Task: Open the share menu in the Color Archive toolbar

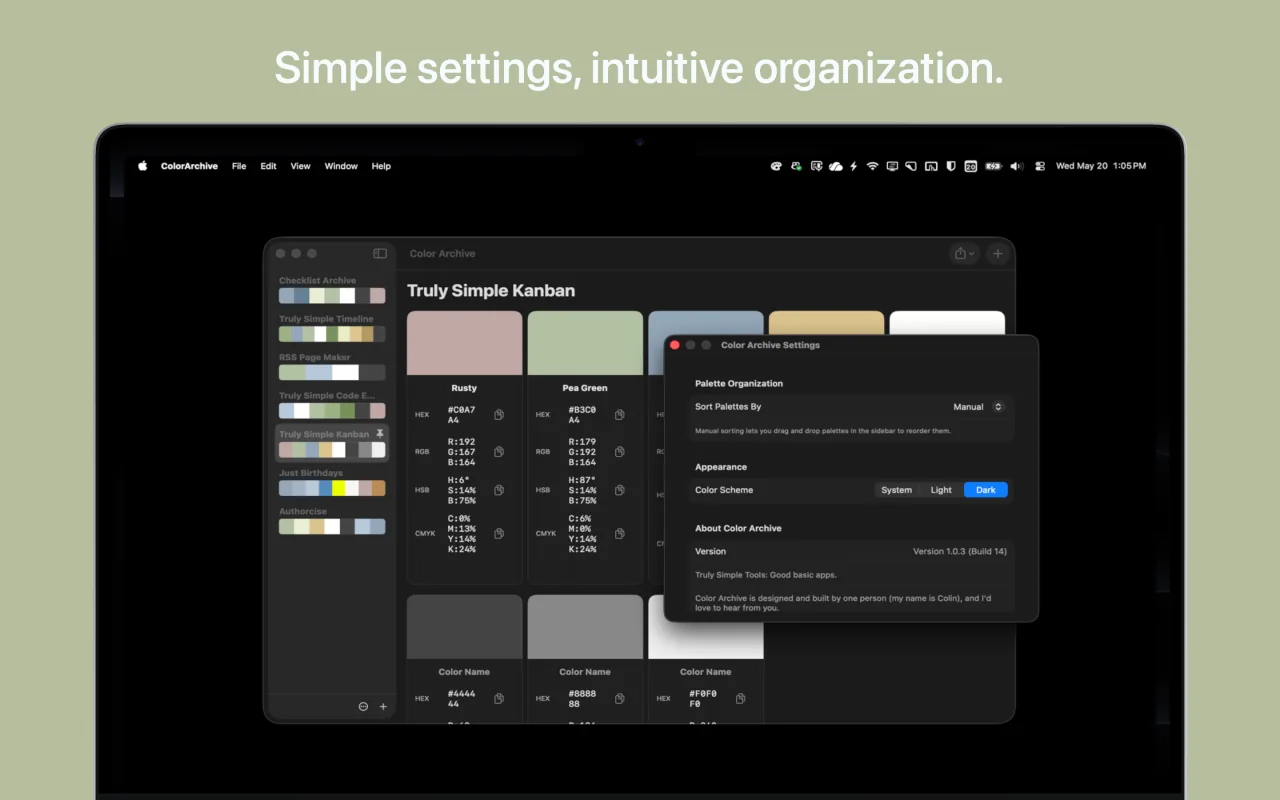Action: [964, 254]
